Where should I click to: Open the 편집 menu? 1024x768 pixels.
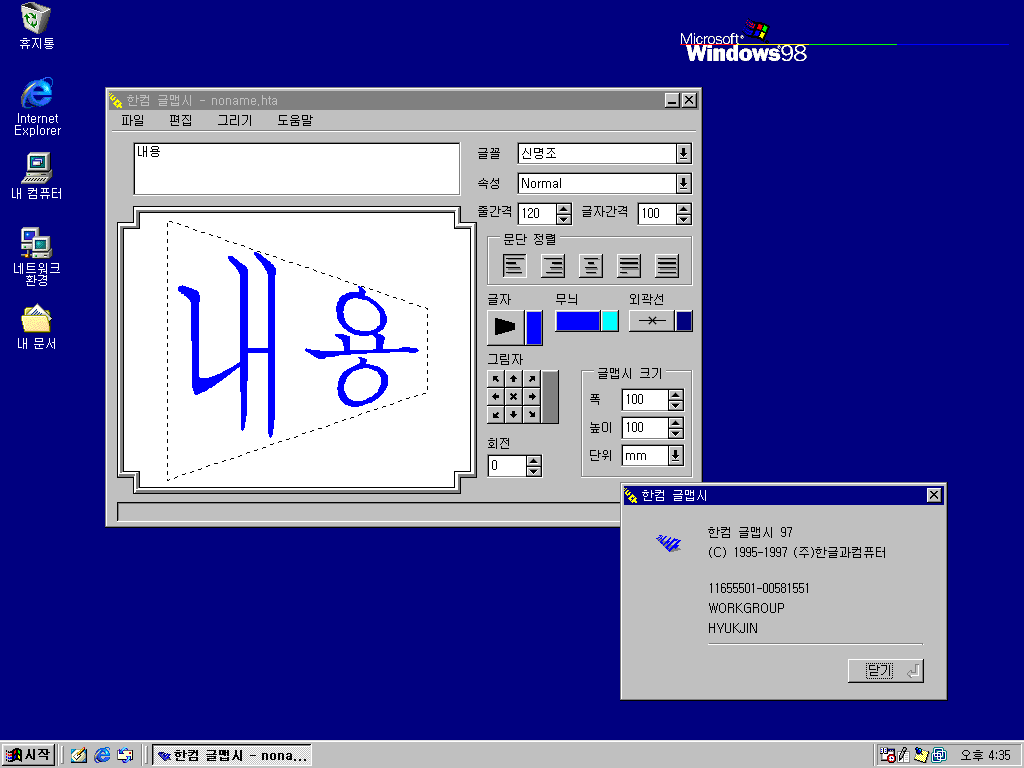click(180, 120)
